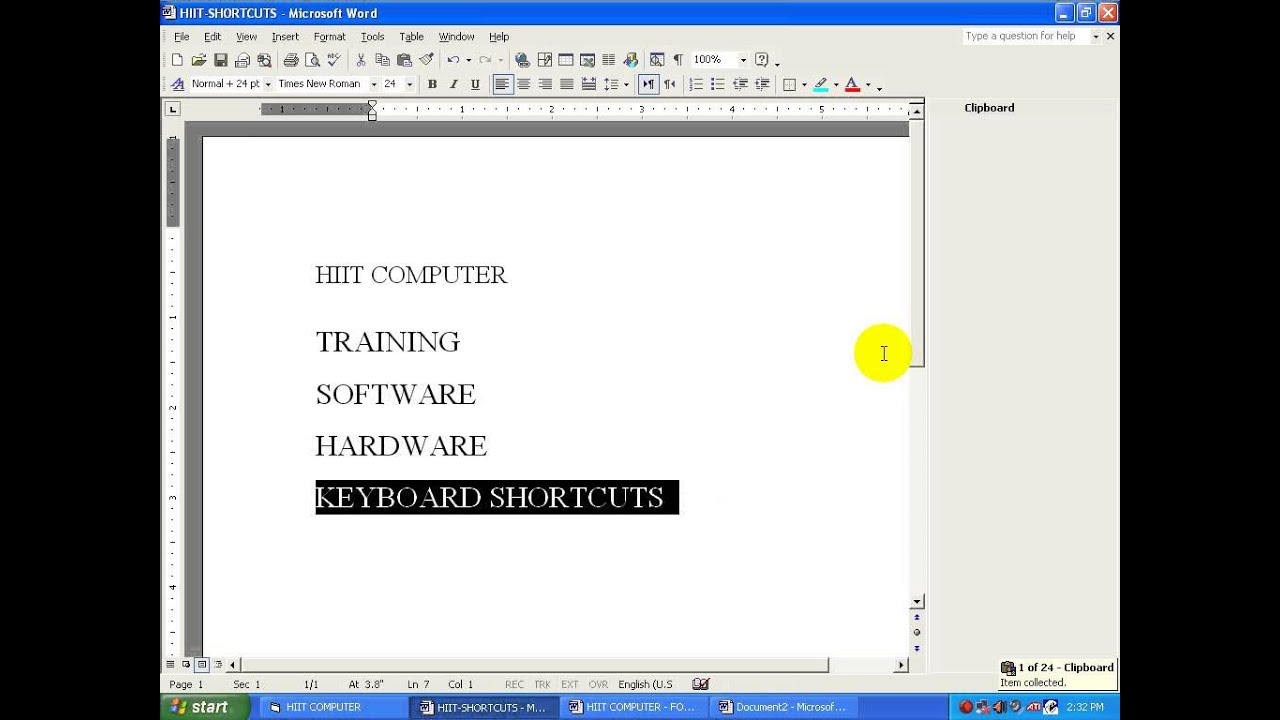Screen dimensions: 1280x720
Task: Toggle Bold formatting
Action: point(432,84)
